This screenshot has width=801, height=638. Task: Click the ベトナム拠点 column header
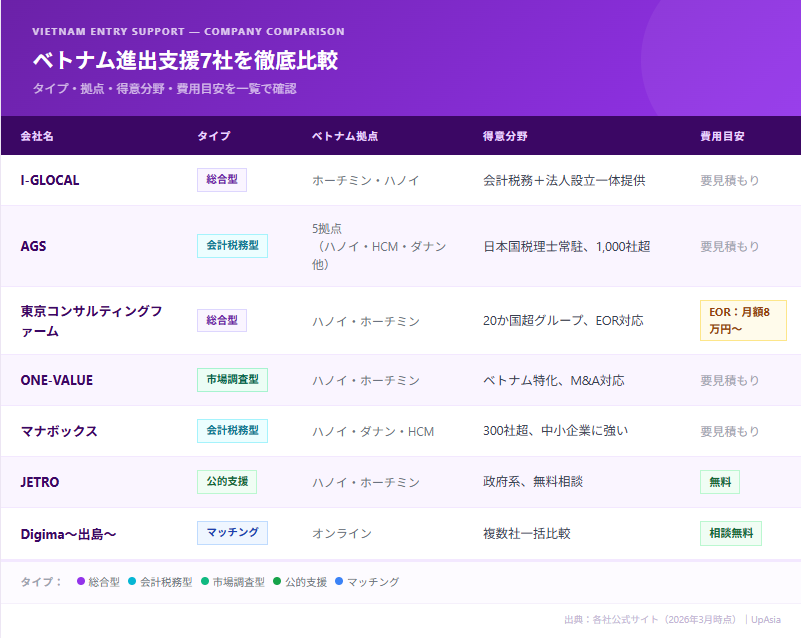pyautogui.click(x=345, y=136)
